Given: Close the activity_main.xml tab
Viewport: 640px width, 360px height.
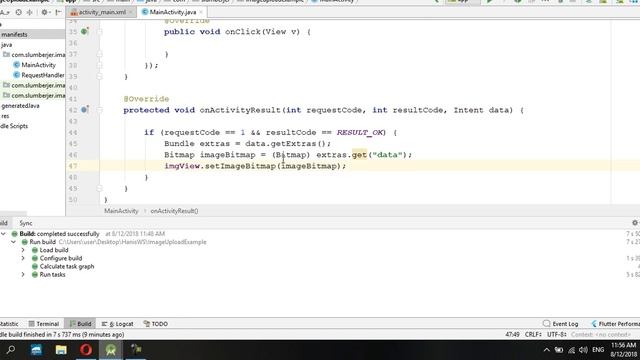Looking at the screenshot, I should [131, 12].
